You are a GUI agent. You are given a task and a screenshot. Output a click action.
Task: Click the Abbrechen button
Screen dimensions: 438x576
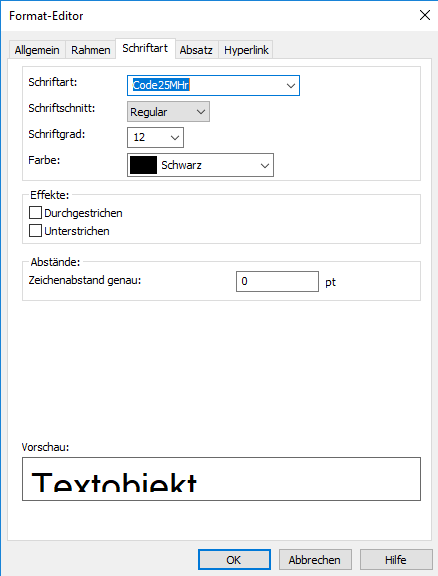pos(315,560)
